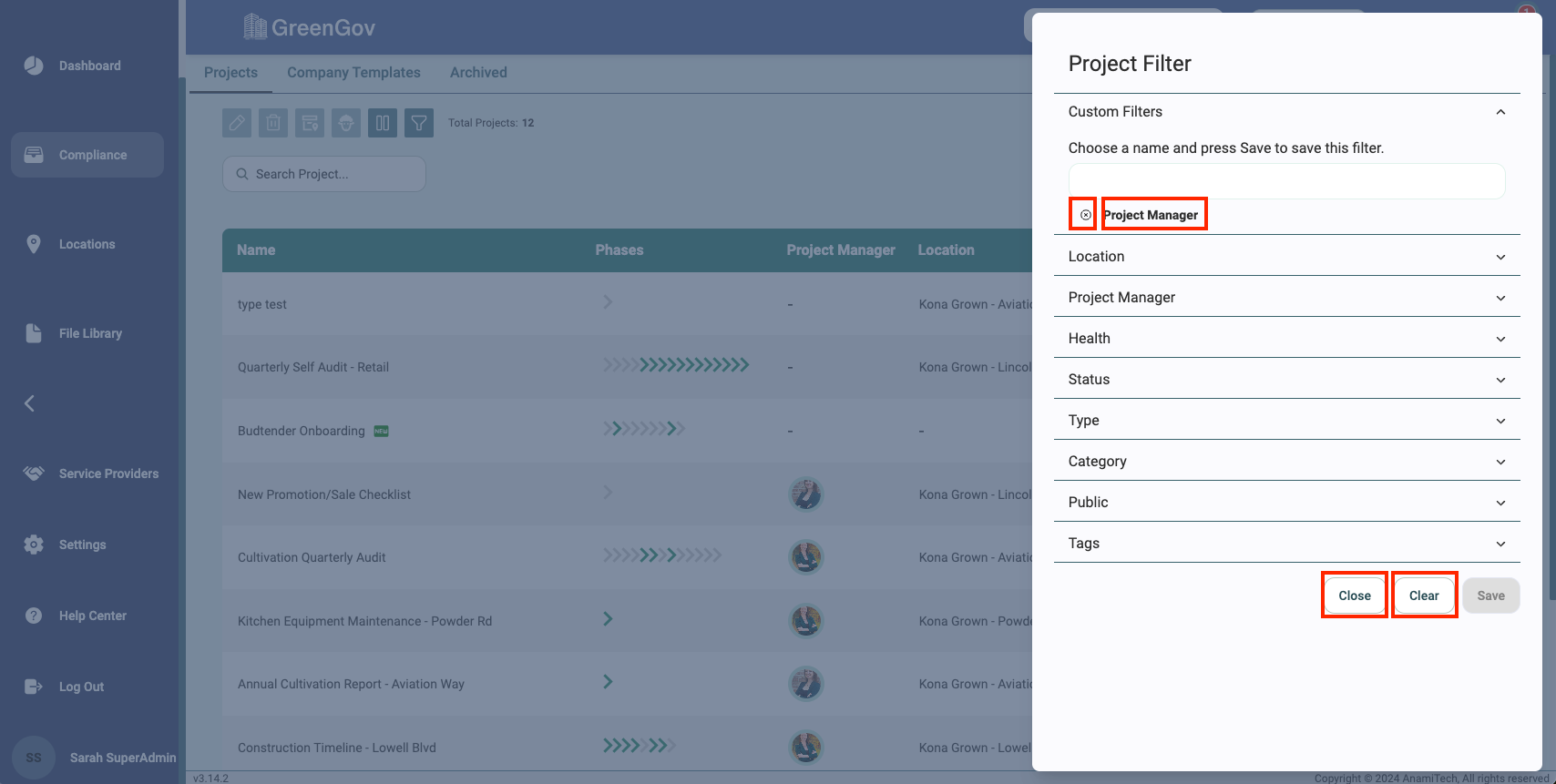
Task: Open Settings from the sidebar
Action: pos(66,545)
